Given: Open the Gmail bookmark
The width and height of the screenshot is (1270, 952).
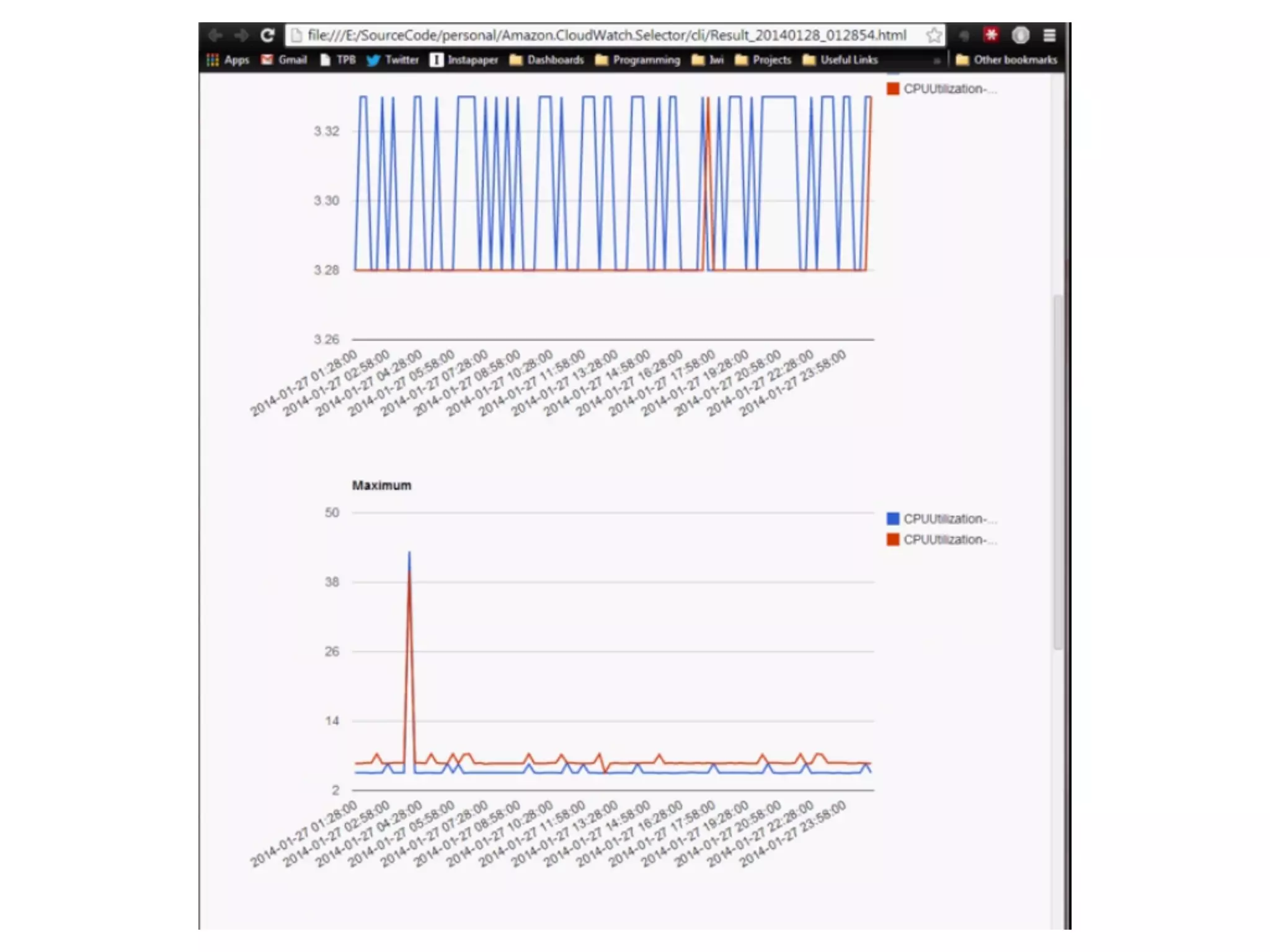Looking at the screenshot, I should (284, 60).
